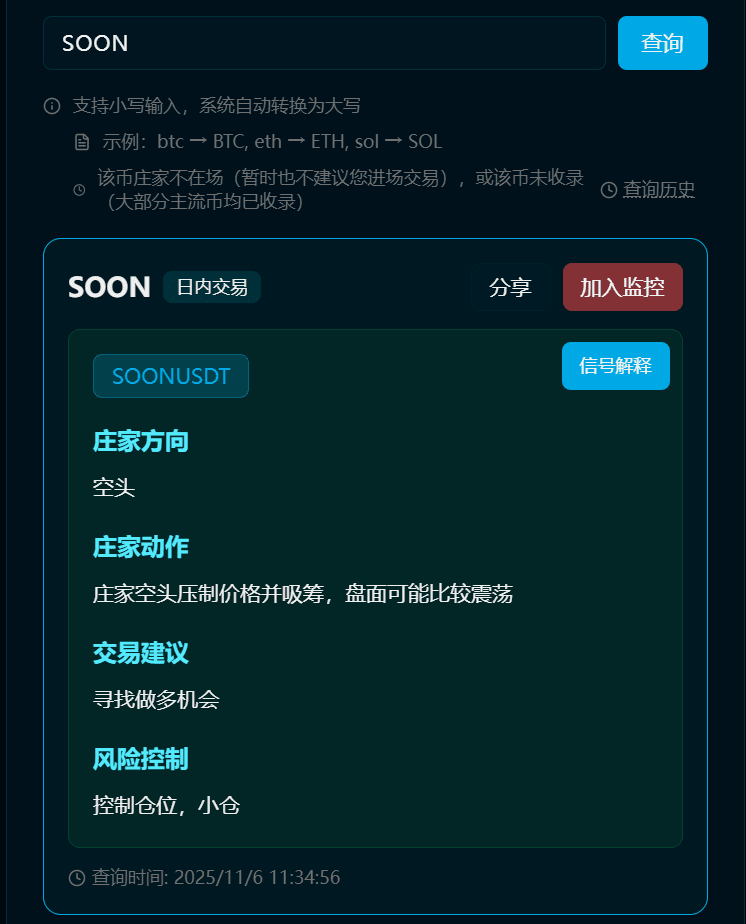Click the document icon next to 示例

tap(82, 142)
